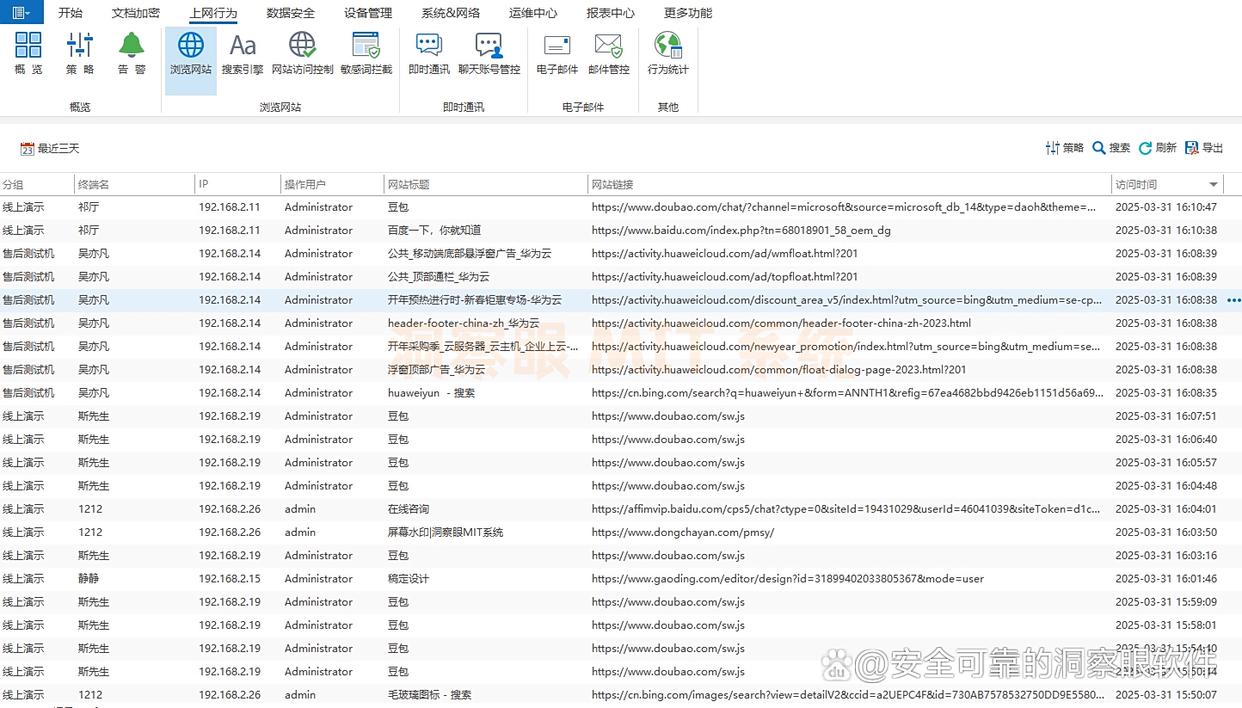Click the www.gaoding.com editor link
Image resolution: width=1242 pixels, height=708 pixels.
click(x=787, y=579)
